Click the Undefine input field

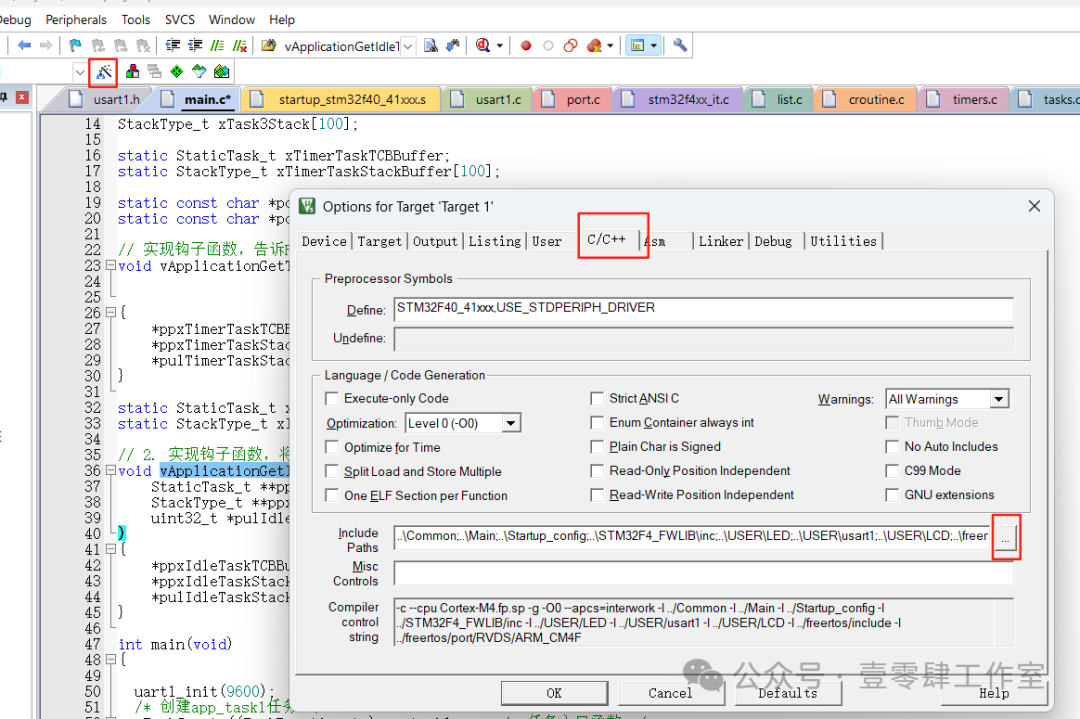pos(703,338)
